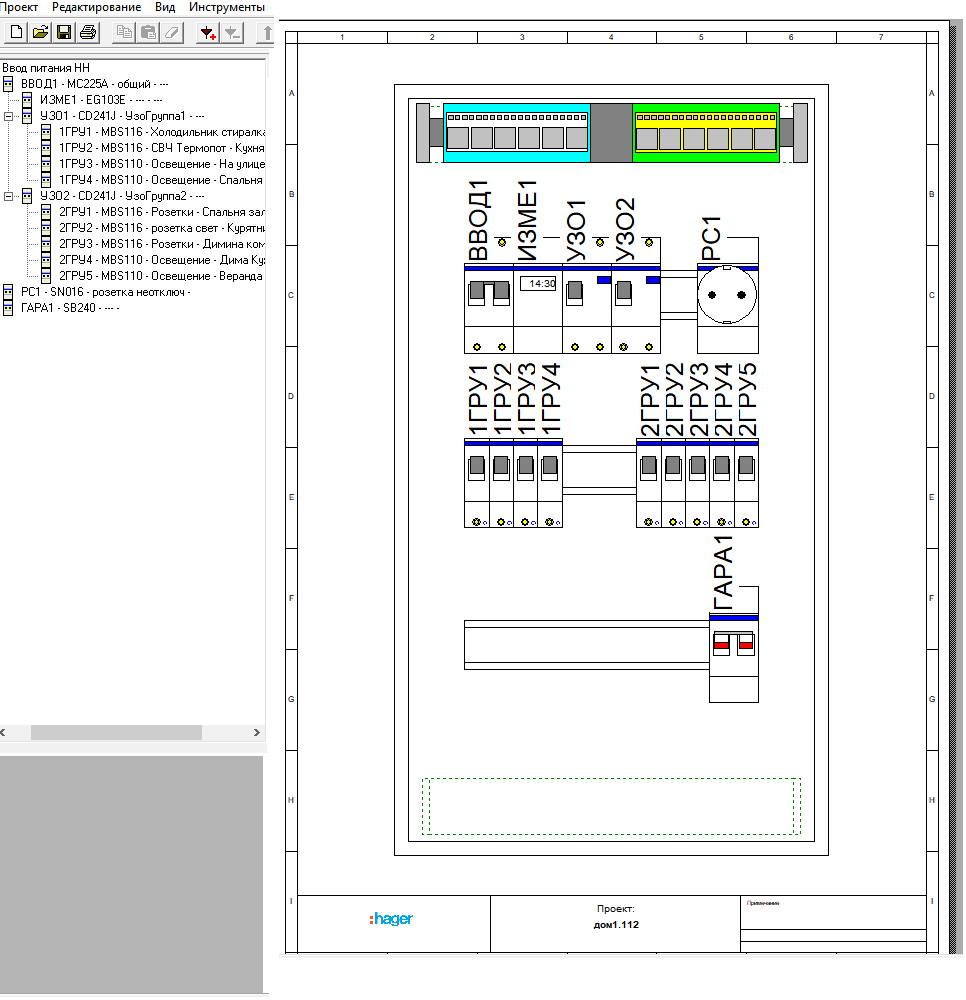This screenshot has width=966, height=1000.
Task: Print the layout using the printer icon
Action: (x=88, y=33)
